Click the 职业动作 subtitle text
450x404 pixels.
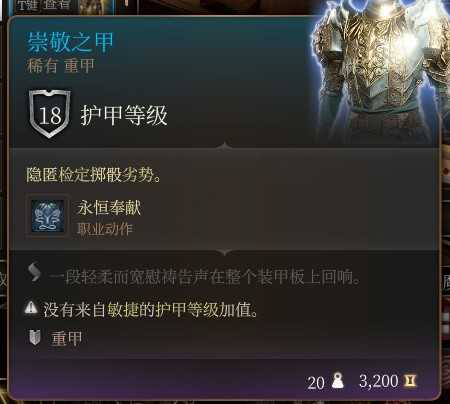tap(105, 229)
